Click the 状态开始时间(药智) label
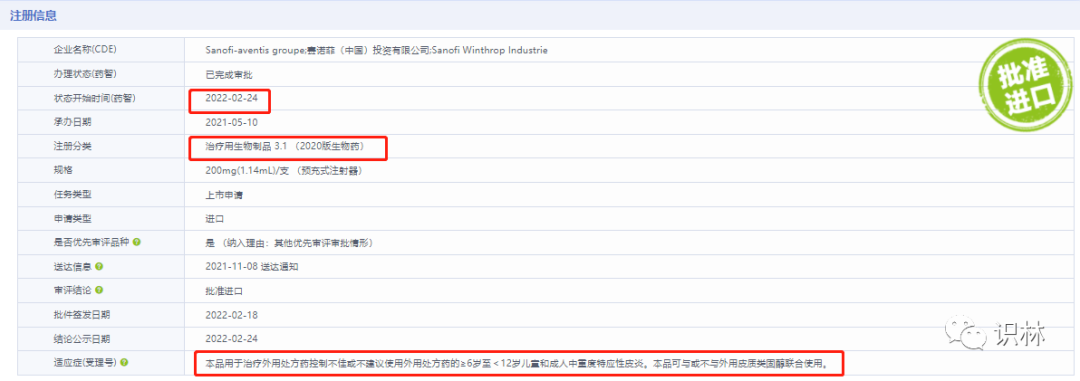The image size is (1080, 381). click(95, 98)
